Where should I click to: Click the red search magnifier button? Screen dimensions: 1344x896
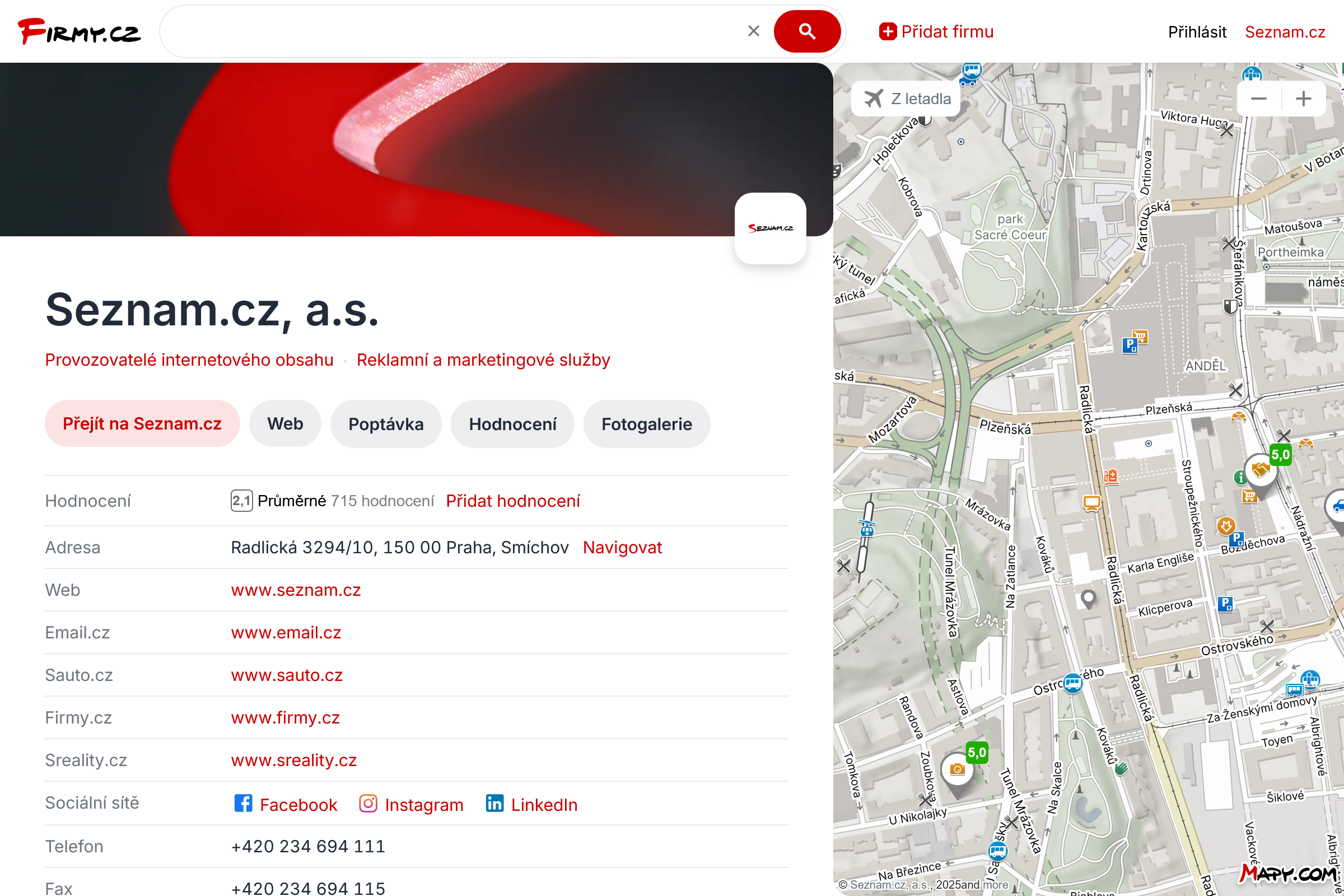click(806, 31)
